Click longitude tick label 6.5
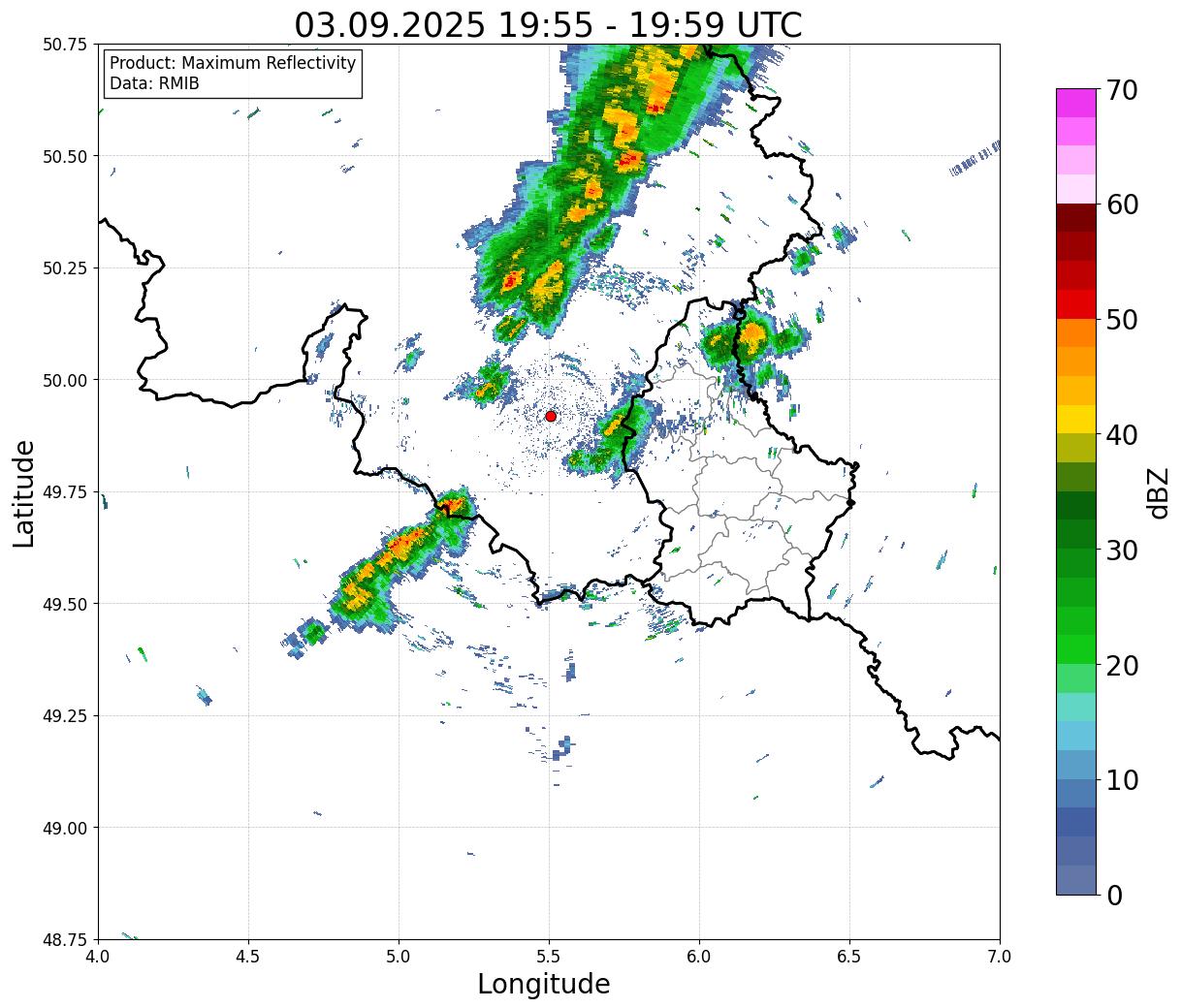Viewport: 1182px width, 1008px height. (x=849, y=957)
